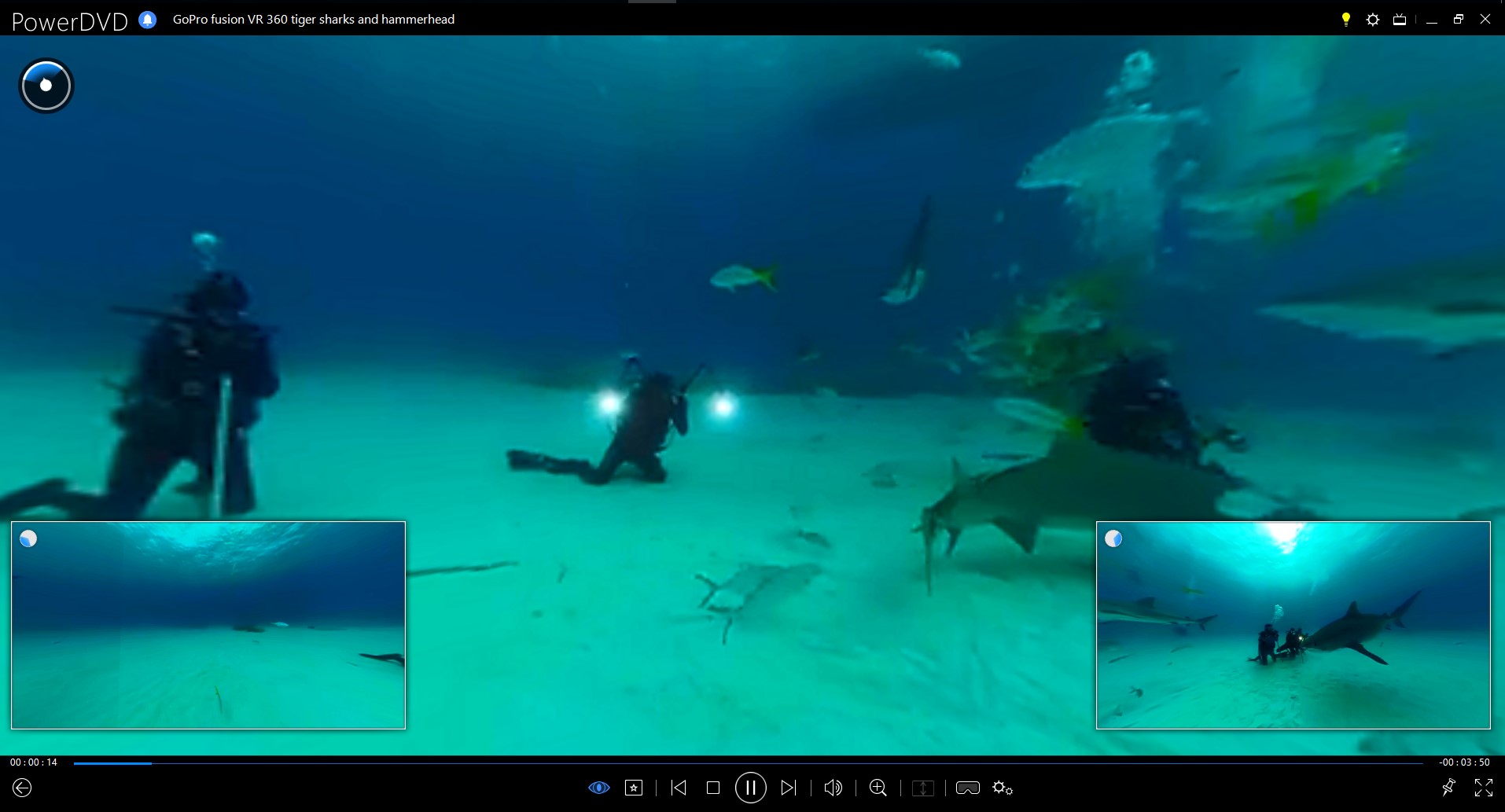
Task: Open TrueTheater enhancements via lightbulb icon
Action: click(x=1347, y=19)
